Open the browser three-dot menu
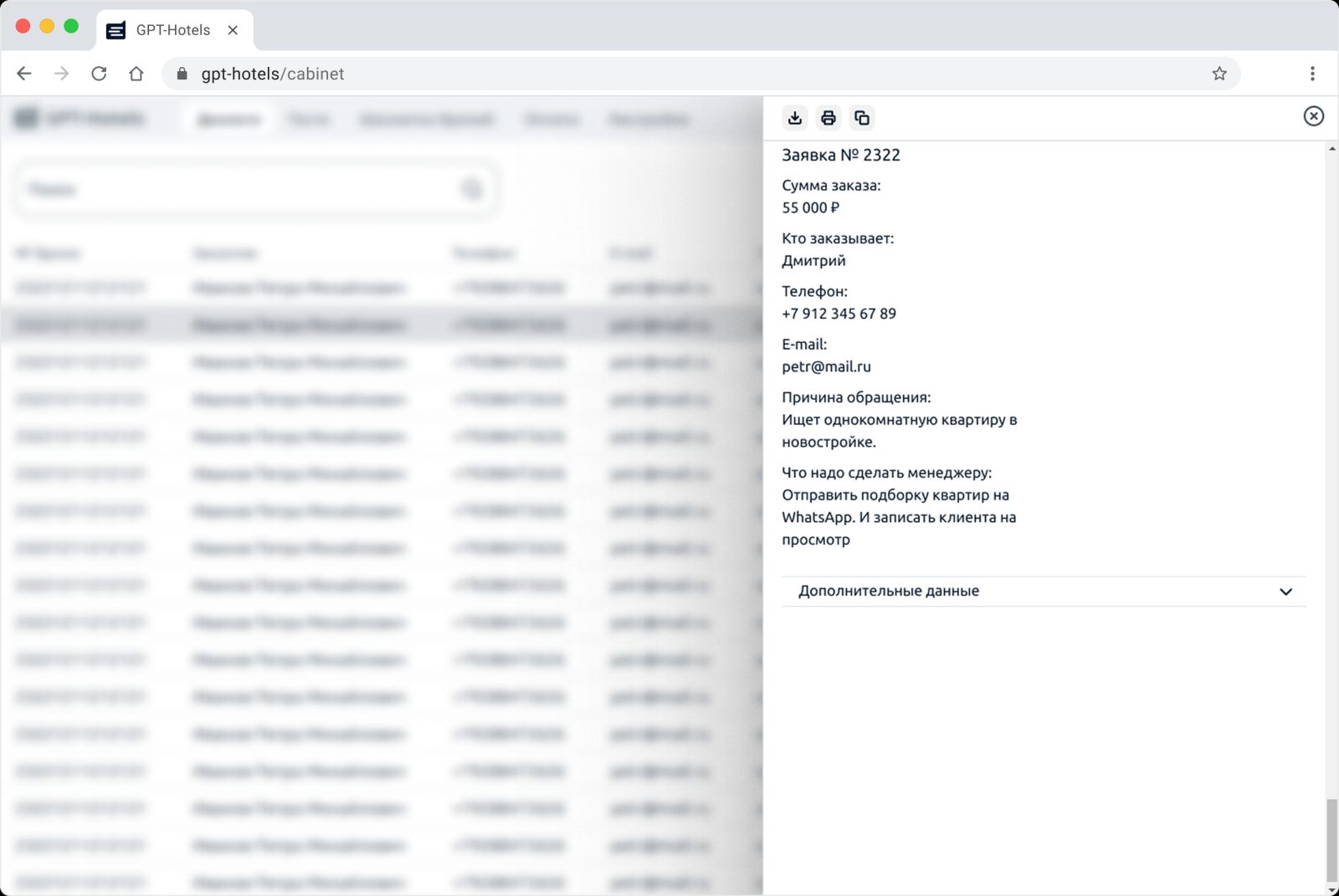 coord(1311,74)
